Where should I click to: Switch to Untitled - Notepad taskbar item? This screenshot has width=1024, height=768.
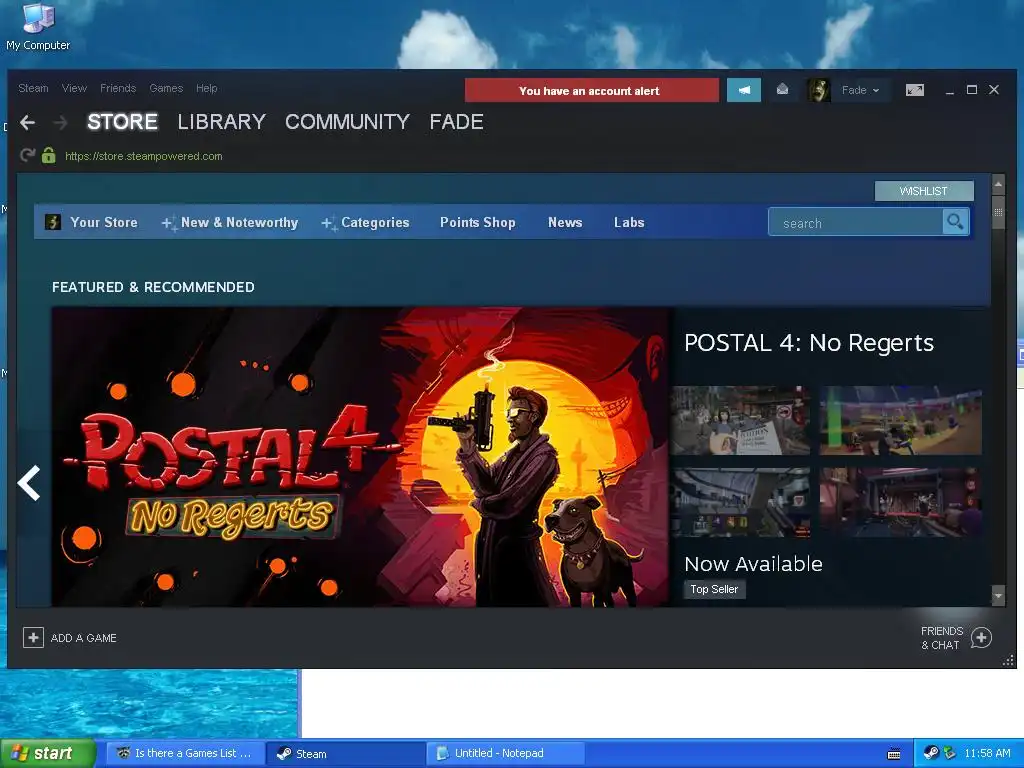(x=506, y=753)
